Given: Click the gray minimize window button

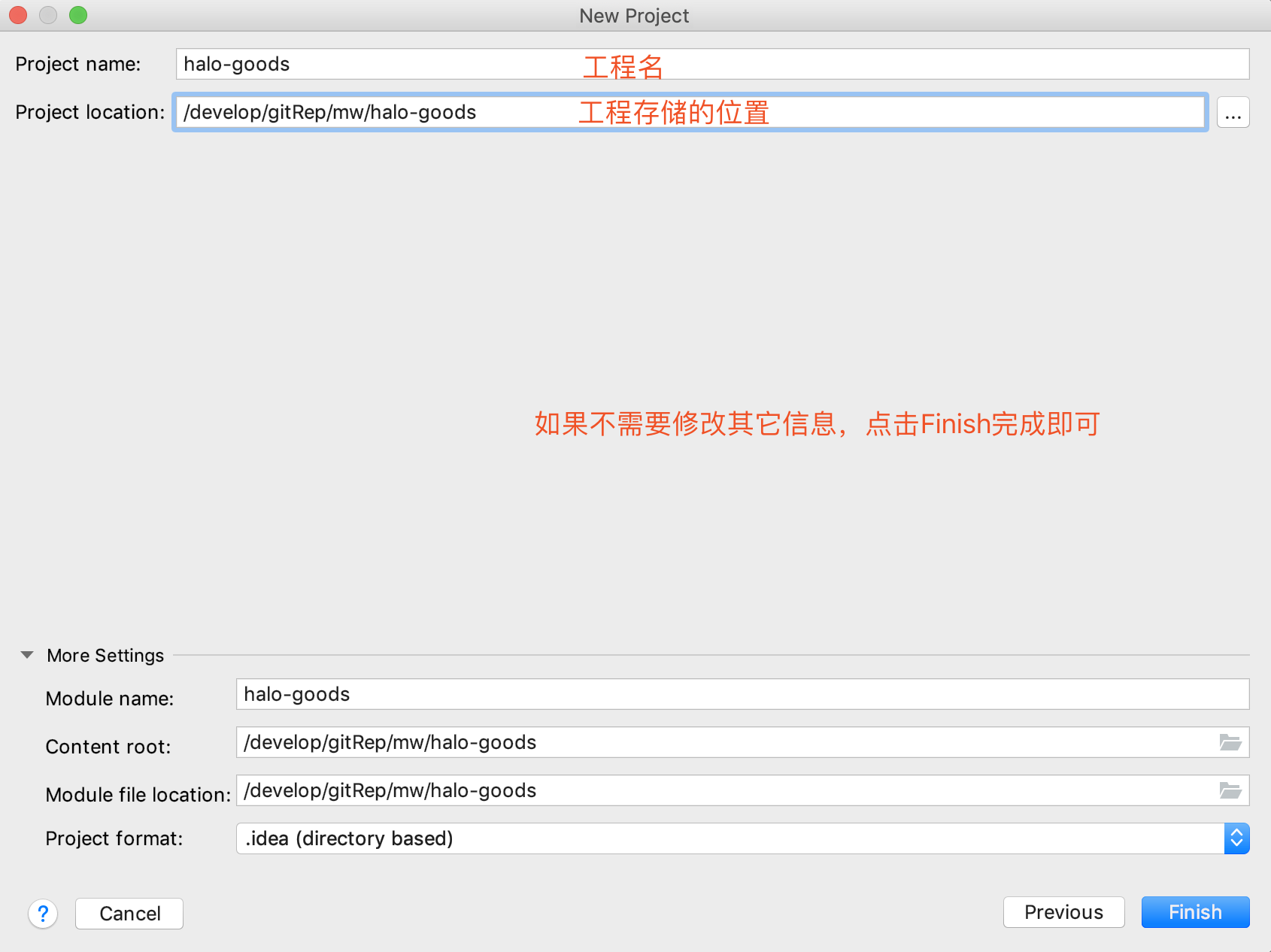Looking at the screenshot, I should [x=48, y=15].
